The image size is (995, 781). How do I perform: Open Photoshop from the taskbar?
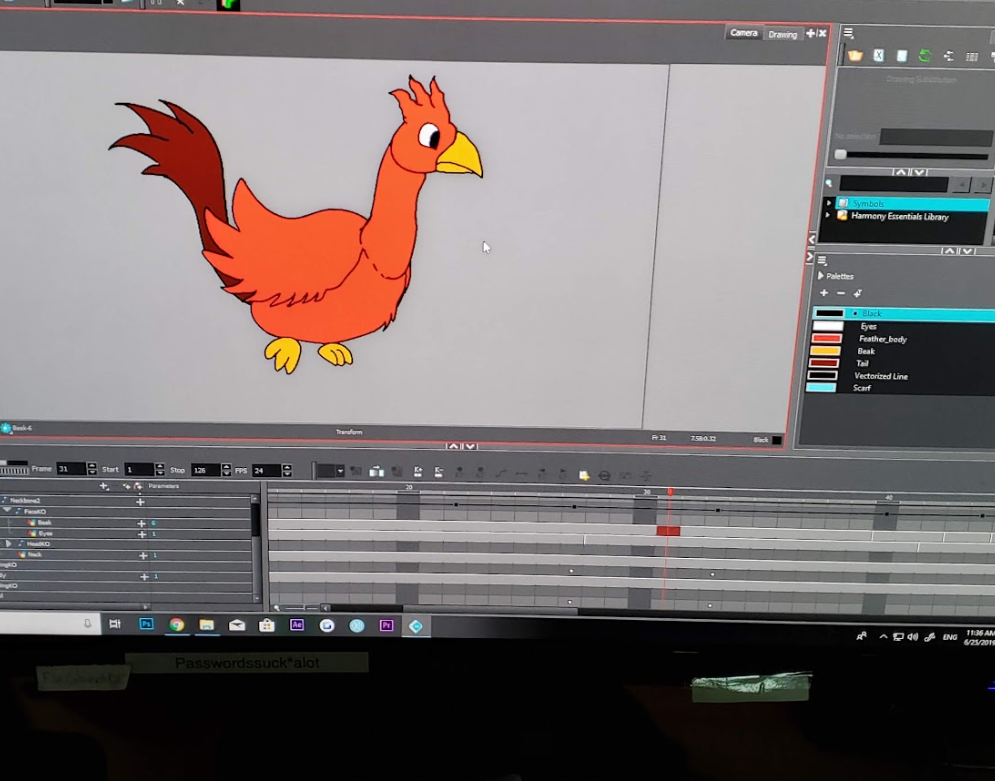tap(146, 624)
